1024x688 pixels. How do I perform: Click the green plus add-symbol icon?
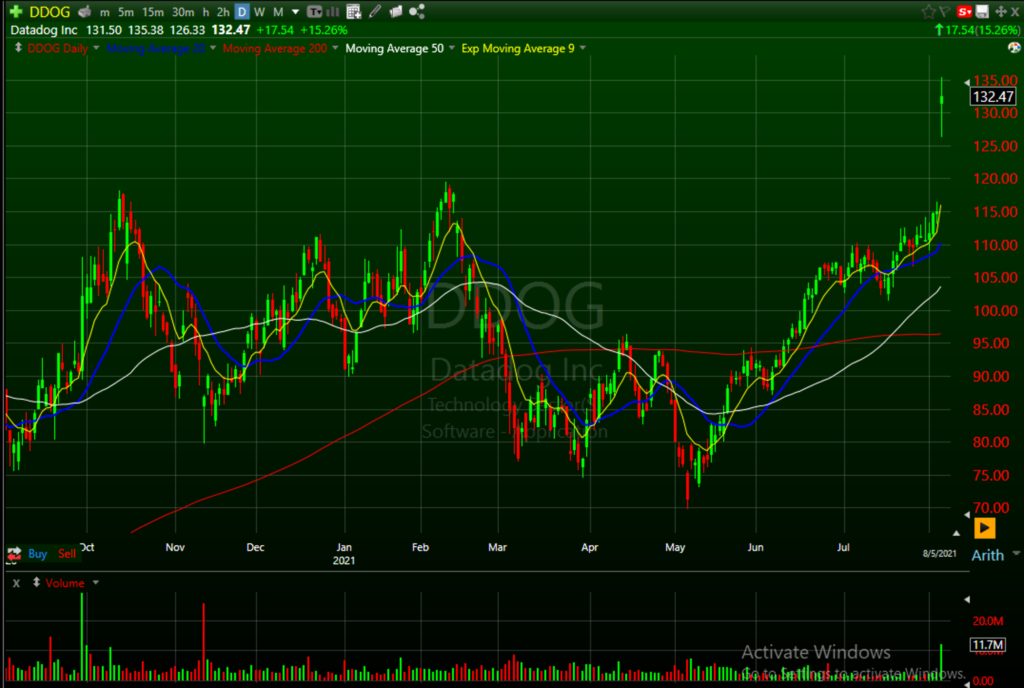[16, 11]
